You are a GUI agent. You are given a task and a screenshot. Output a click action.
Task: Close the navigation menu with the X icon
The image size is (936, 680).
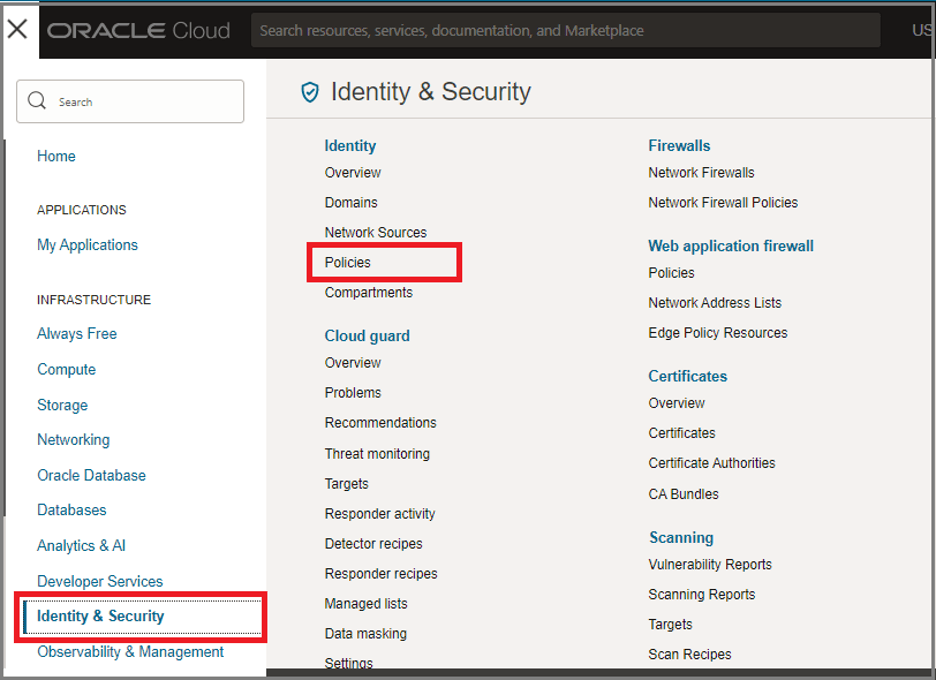point(17,28)
